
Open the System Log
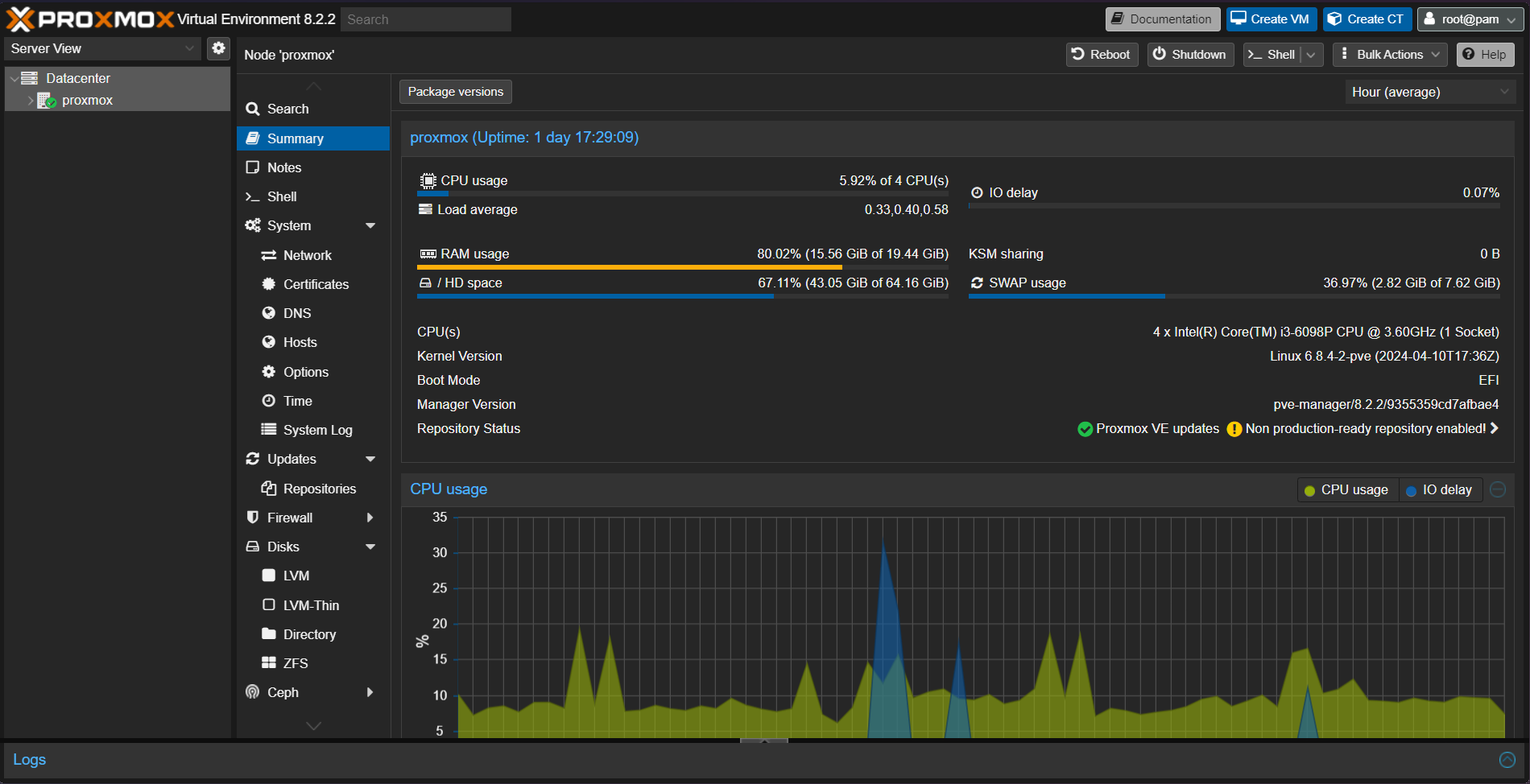click(x=313, y=430)
